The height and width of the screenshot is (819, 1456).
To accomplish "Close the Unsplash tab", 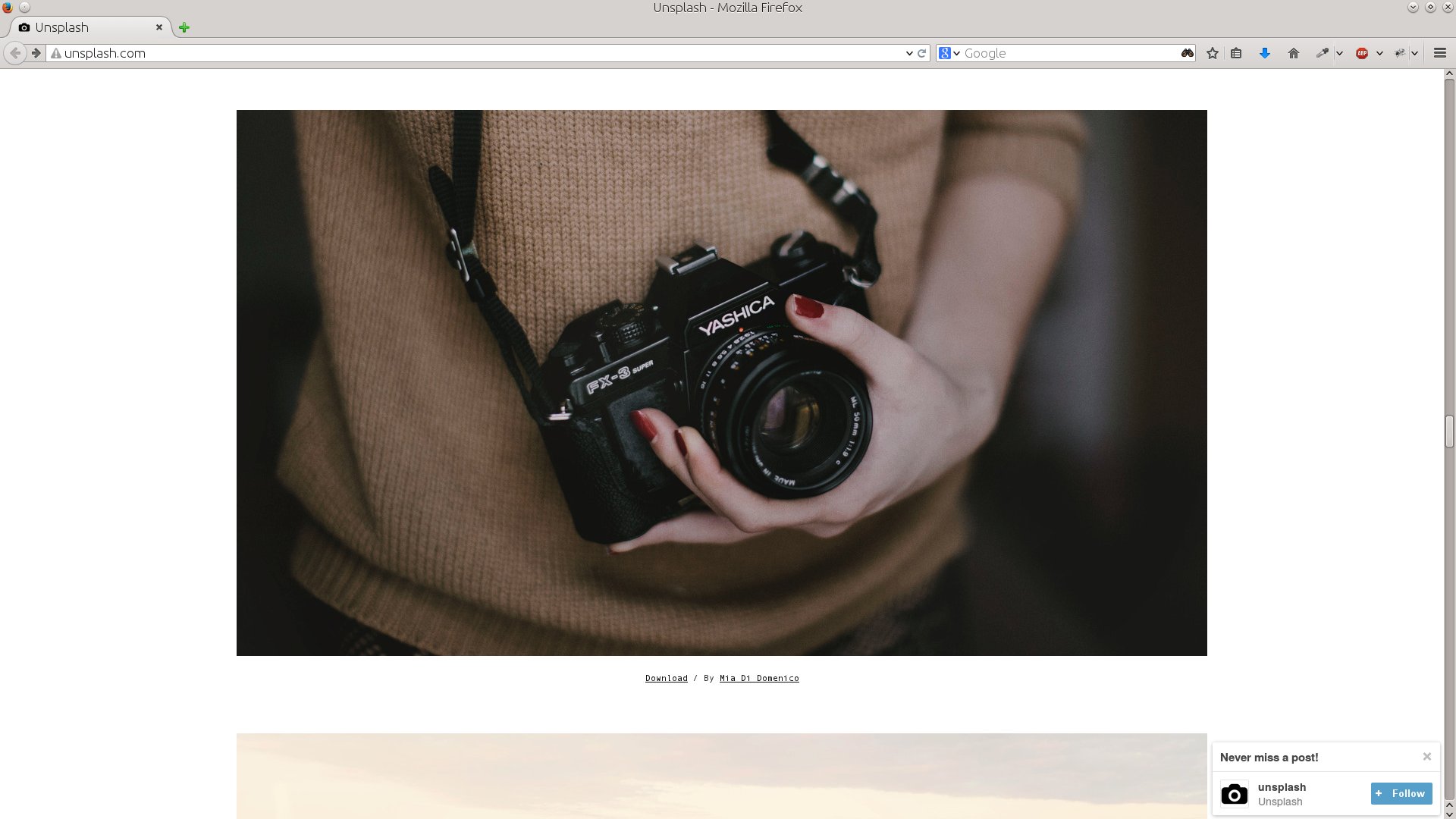I will [x=159, y=27].
